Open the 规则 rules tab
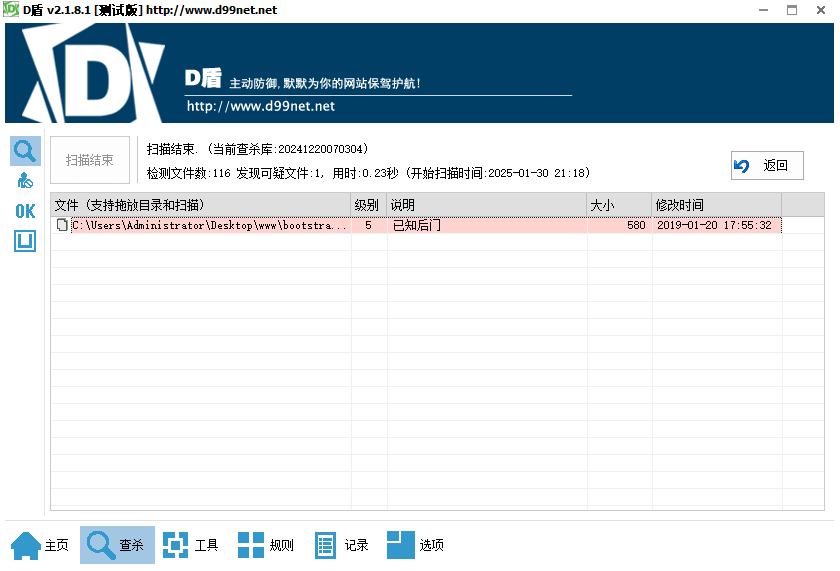Screen dimensions: 840x571 point(266,545)
